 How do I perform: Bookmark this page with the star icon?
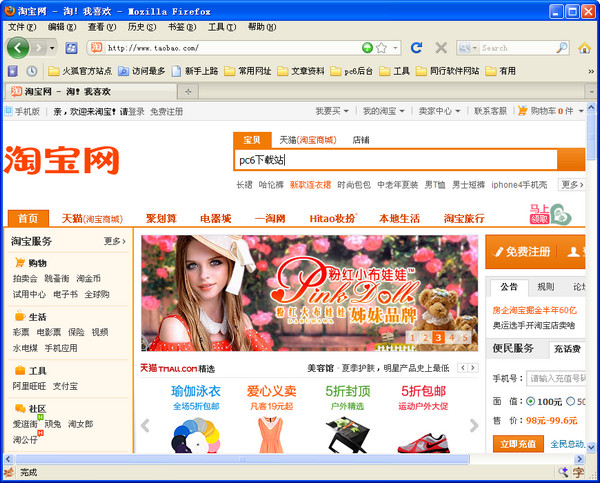click(381, 47)
